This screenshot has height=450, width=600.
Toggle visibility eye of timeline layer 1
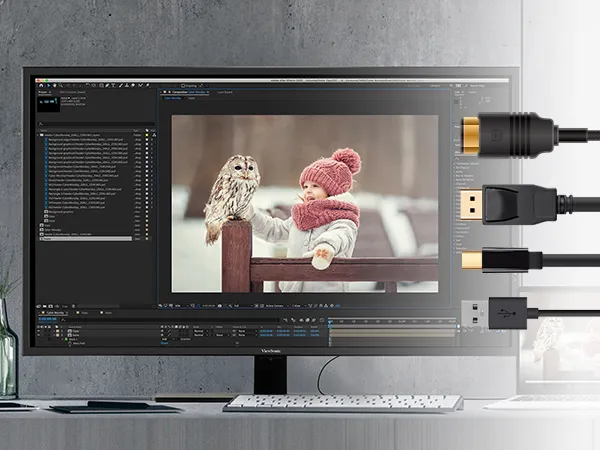click(39, 331)
